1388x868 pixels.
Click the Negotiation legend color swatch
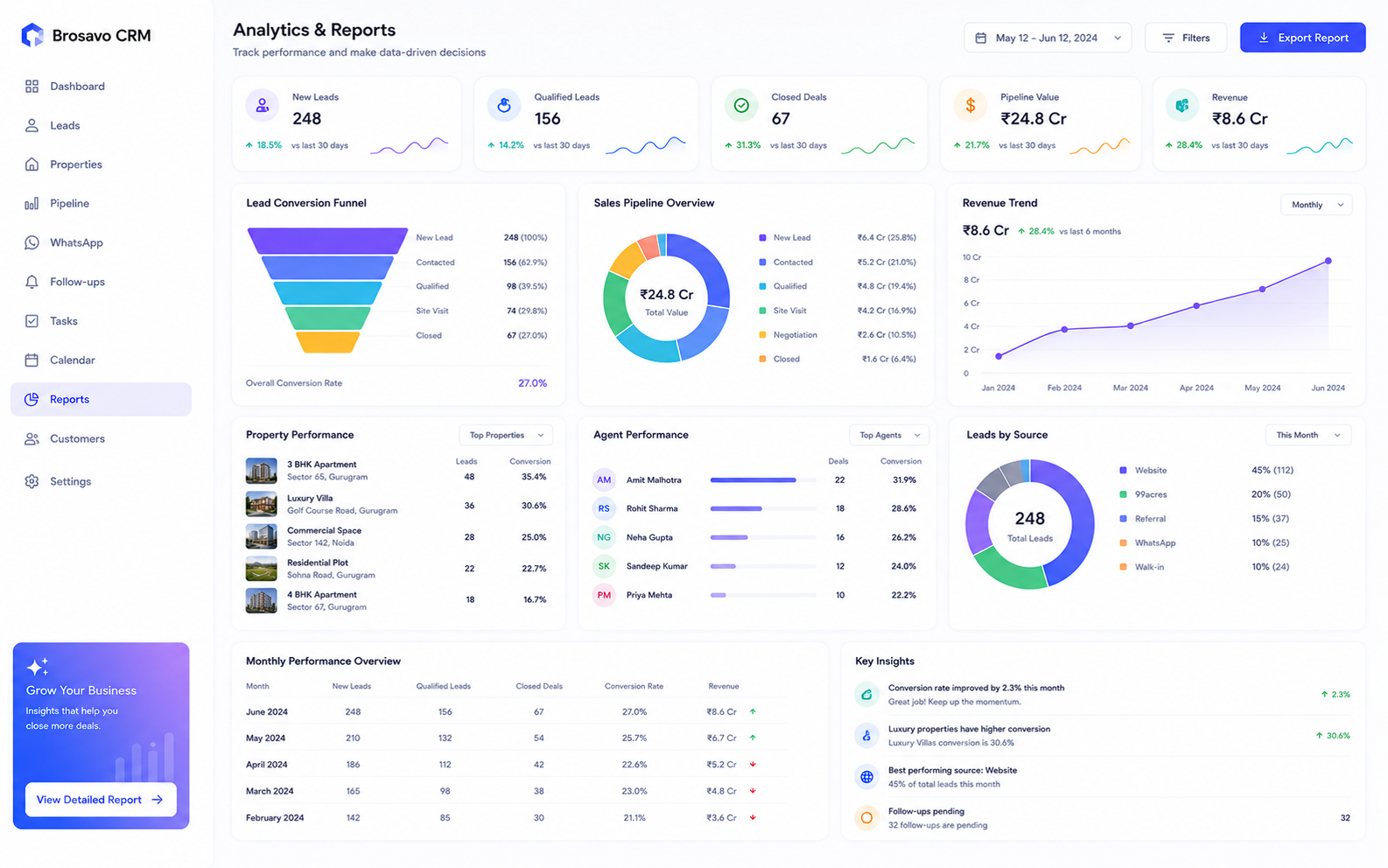coord(762,334)
